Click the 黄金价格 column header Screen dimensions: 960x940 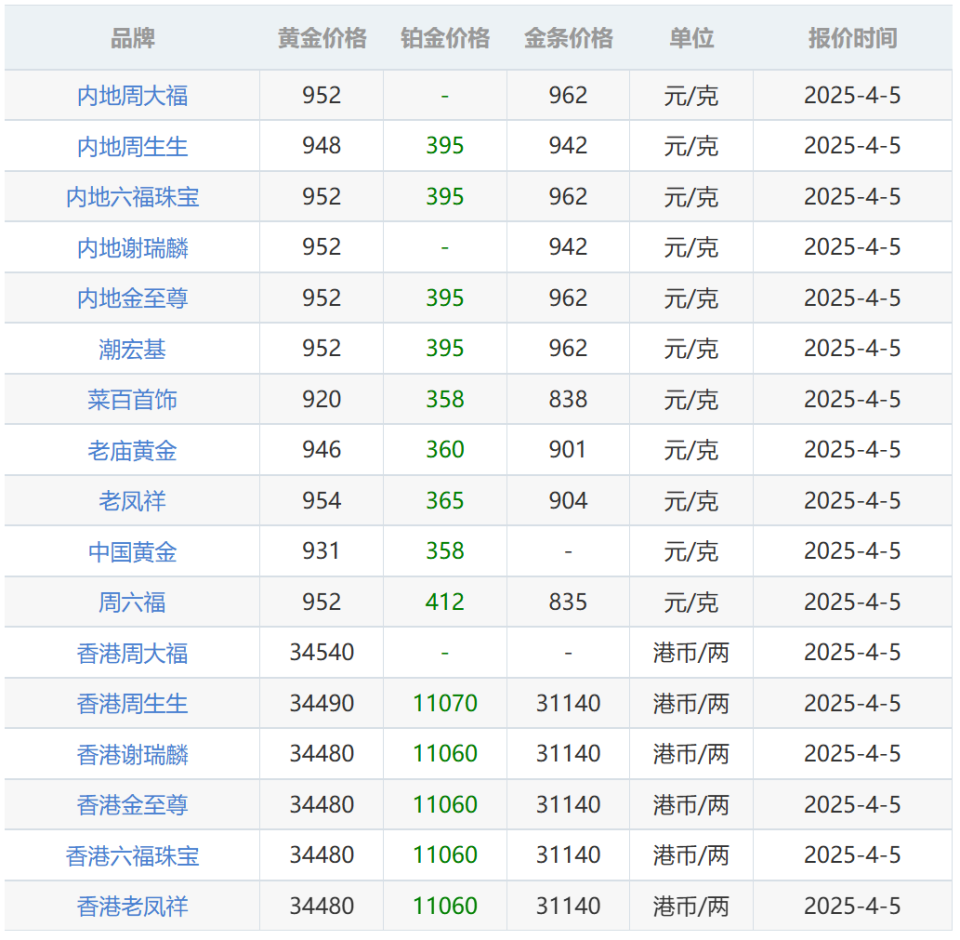click(x=322, y=39)
